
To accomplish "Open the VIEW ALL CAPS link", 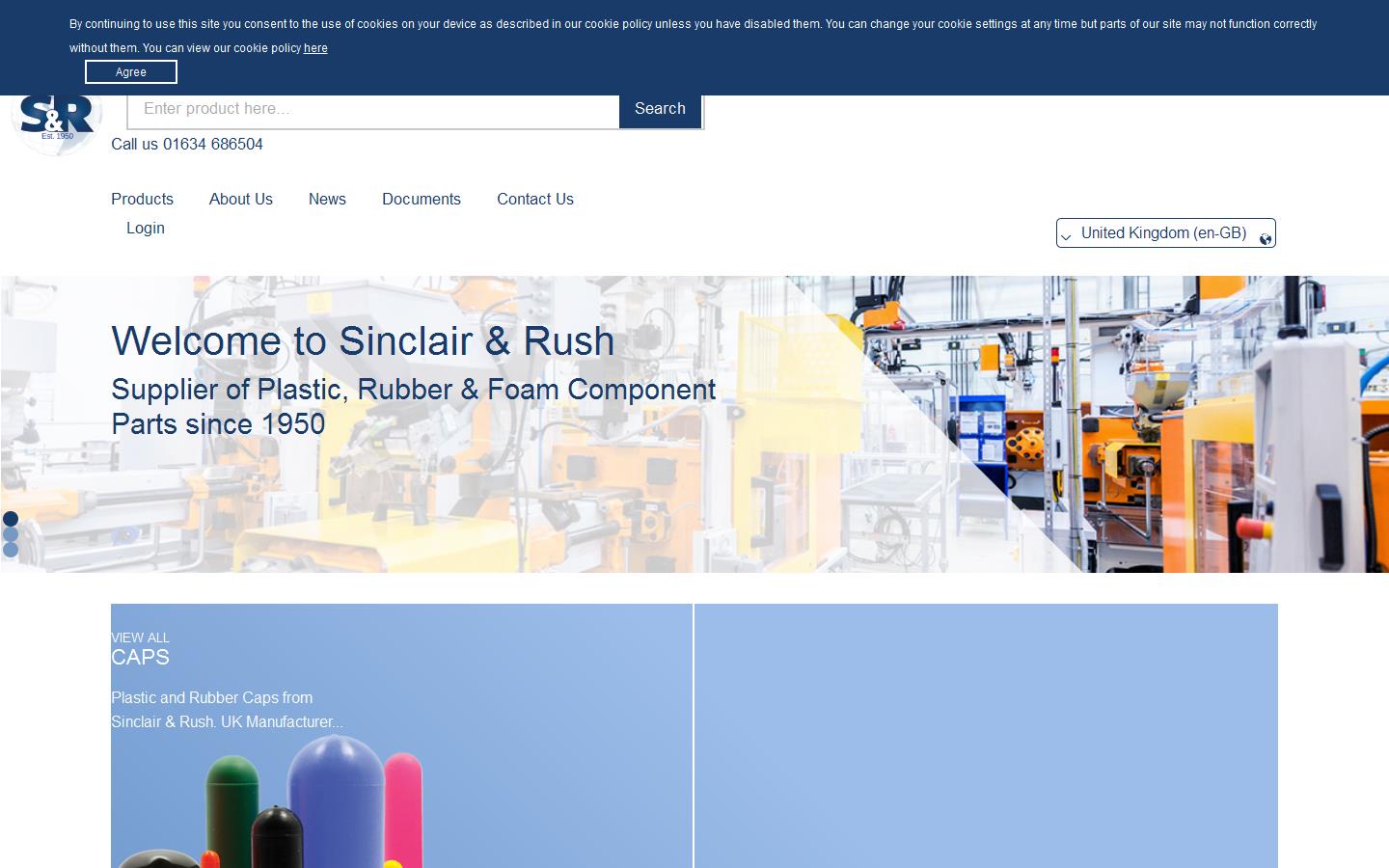I will coord(140,649).
